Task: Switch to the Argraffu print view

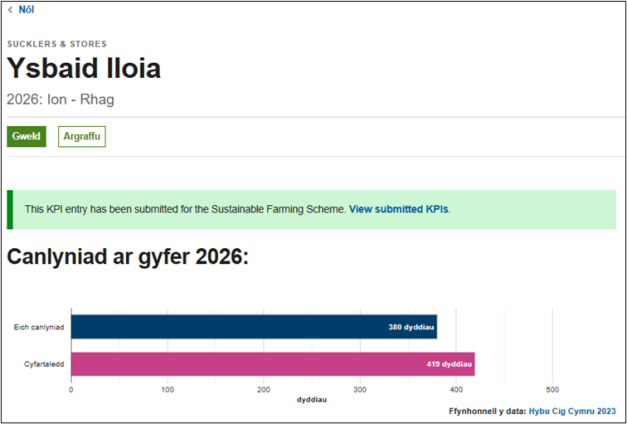Action: (82, 137)
